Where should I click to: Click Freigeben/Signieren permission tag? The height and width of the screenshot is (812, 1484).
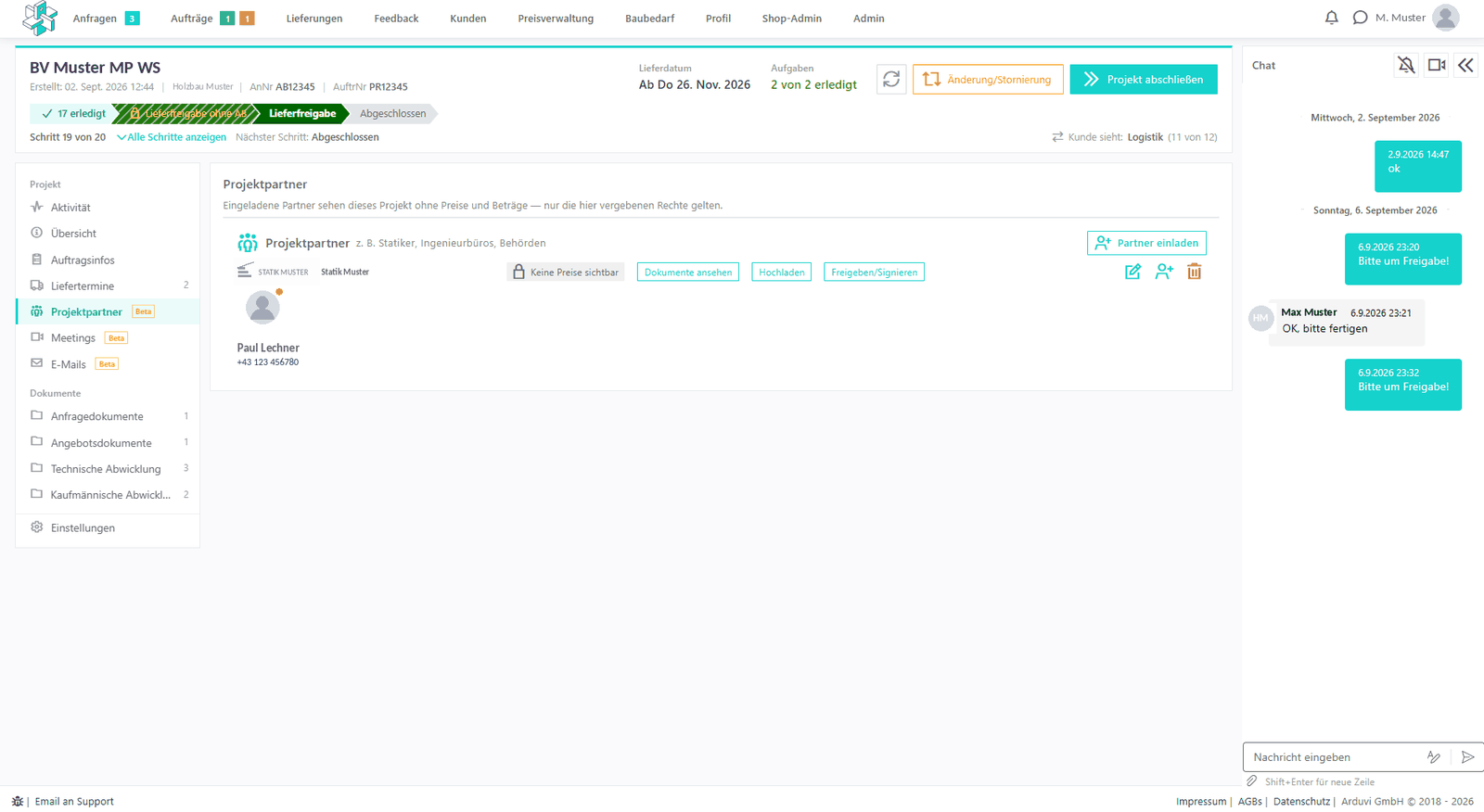[x=874, y=272]
